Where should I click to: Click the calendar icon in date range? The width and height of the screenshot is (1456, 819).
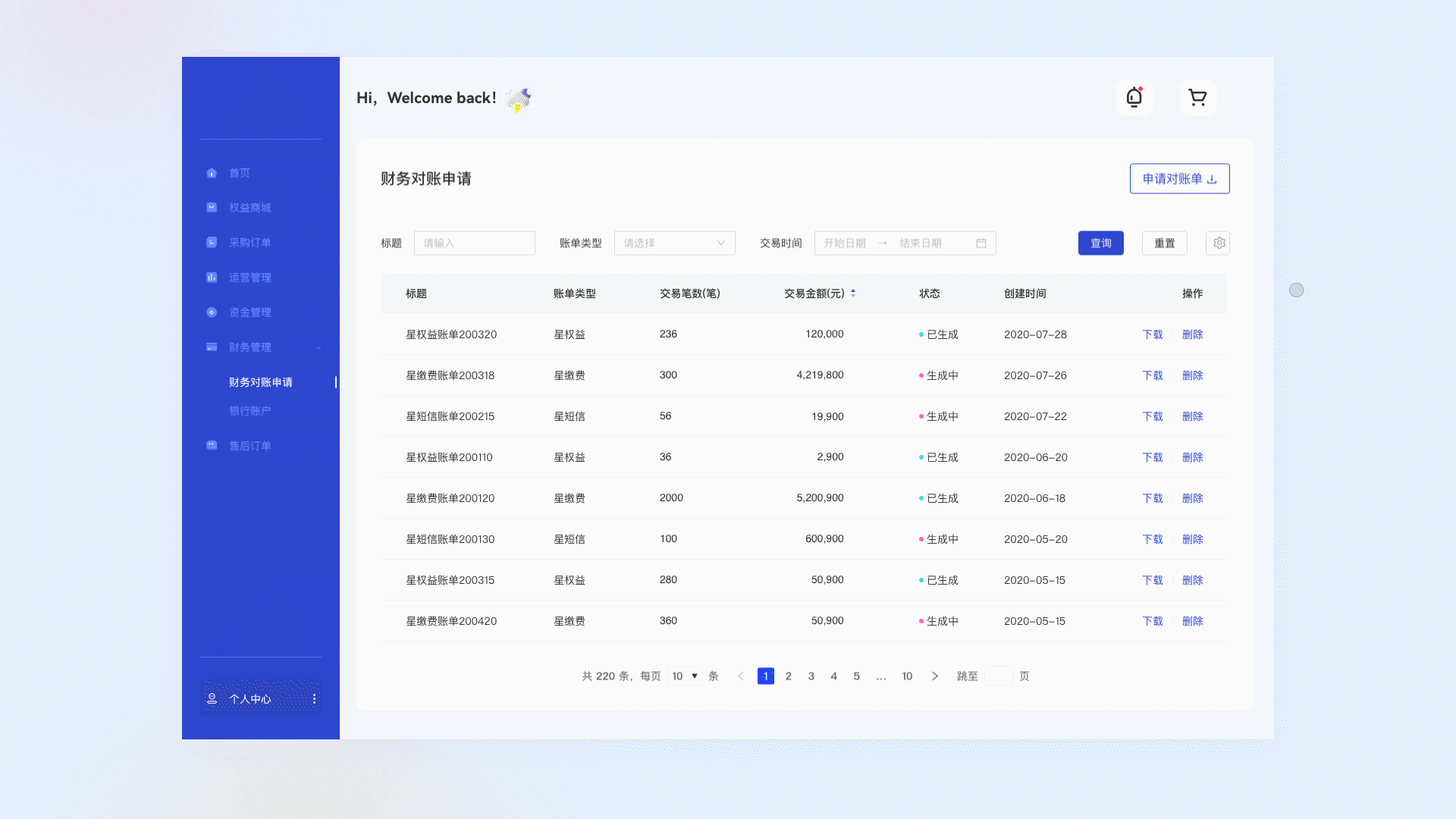(x=981, y=243)
